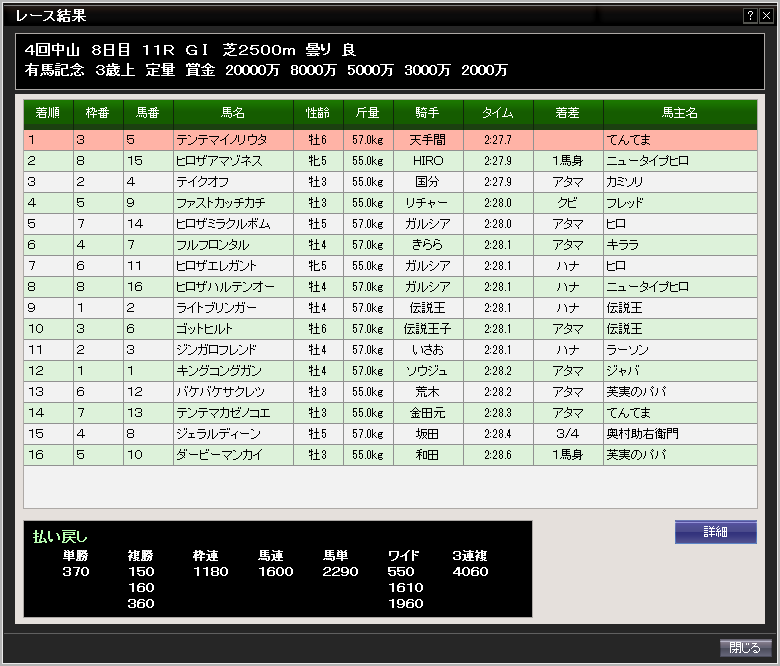Image resolution: width=780 pixels, height=666 pixels.
Task: Click the 馬番 column header
Action: [x=148, y=114]
